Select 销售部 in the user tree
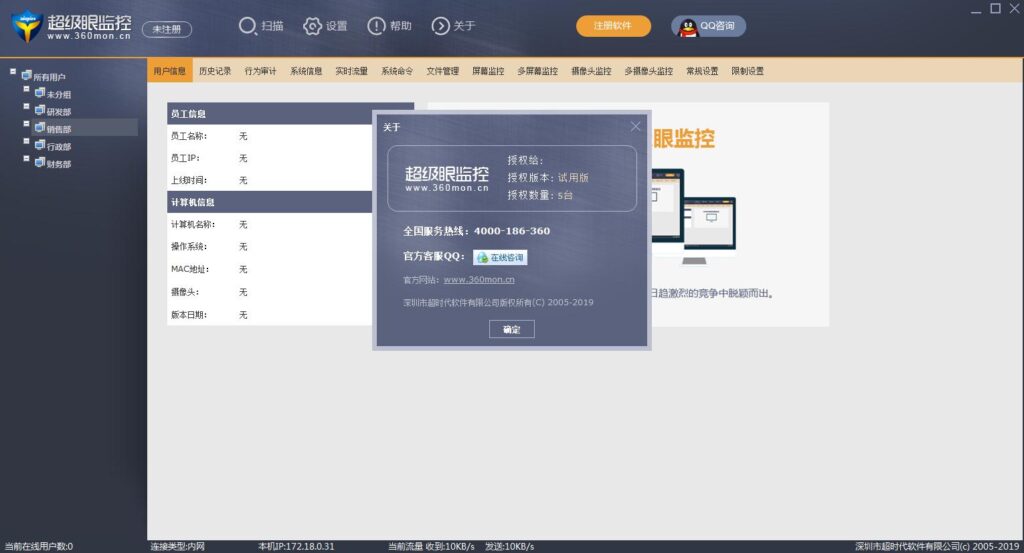The image size is (1024, 553). tap(59, 128)
